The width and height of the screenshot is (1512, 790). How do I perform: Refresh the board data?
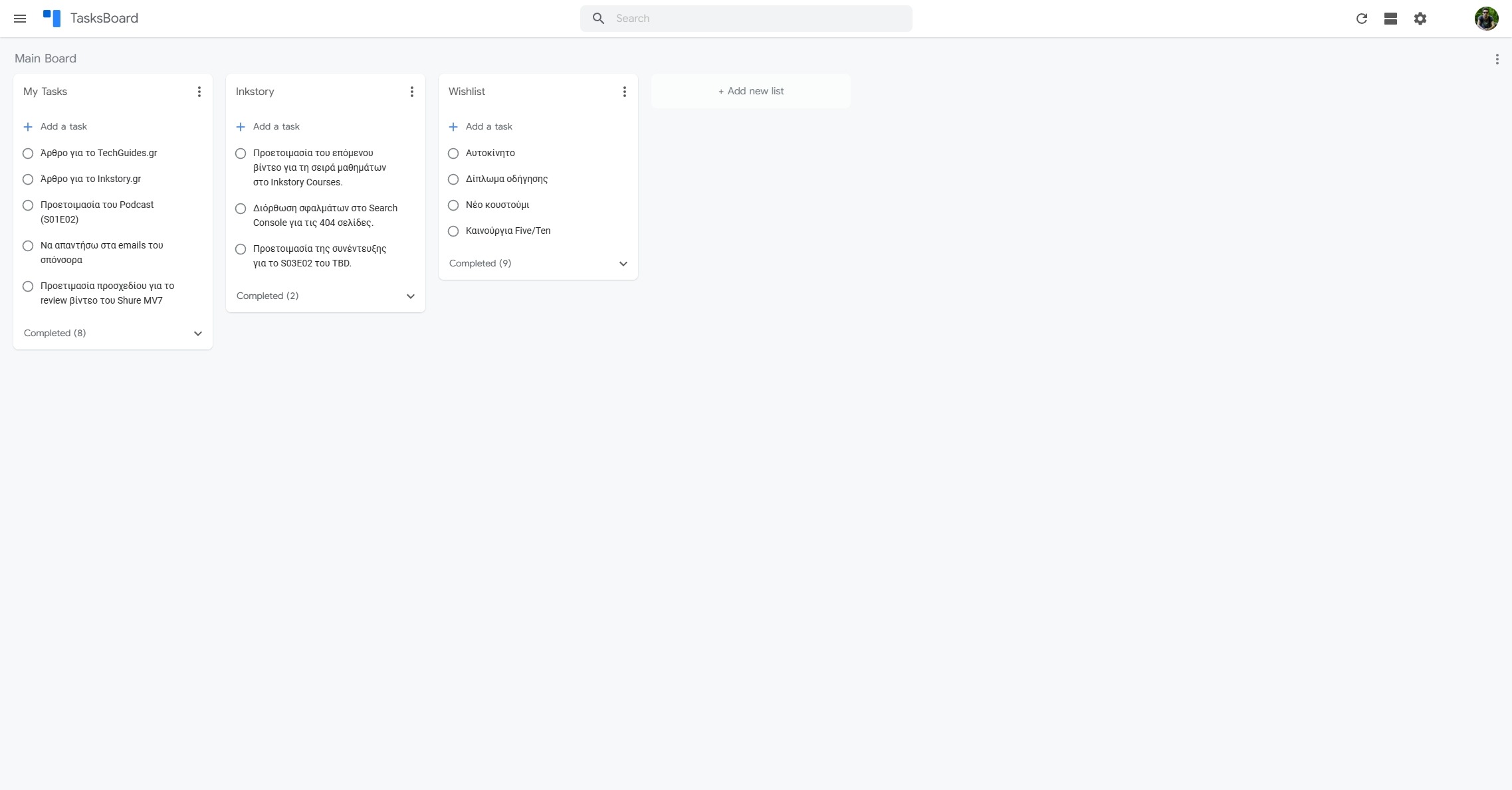(x=1362, y=18)
